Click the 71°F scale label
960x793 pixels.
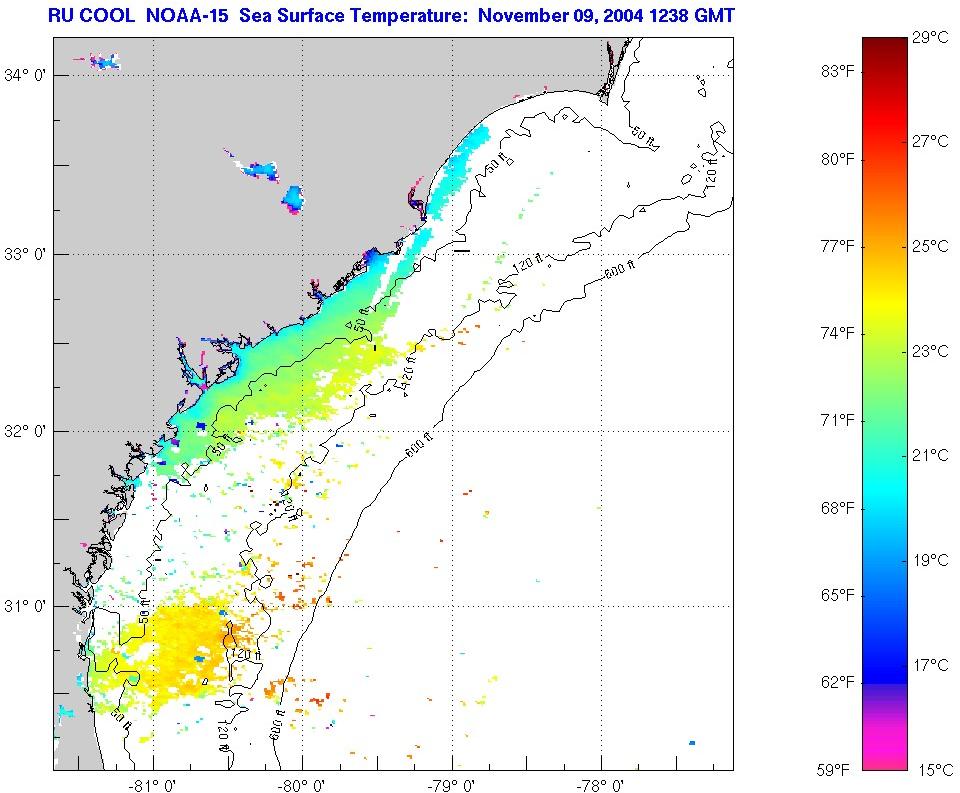click(x=838, y=420)
